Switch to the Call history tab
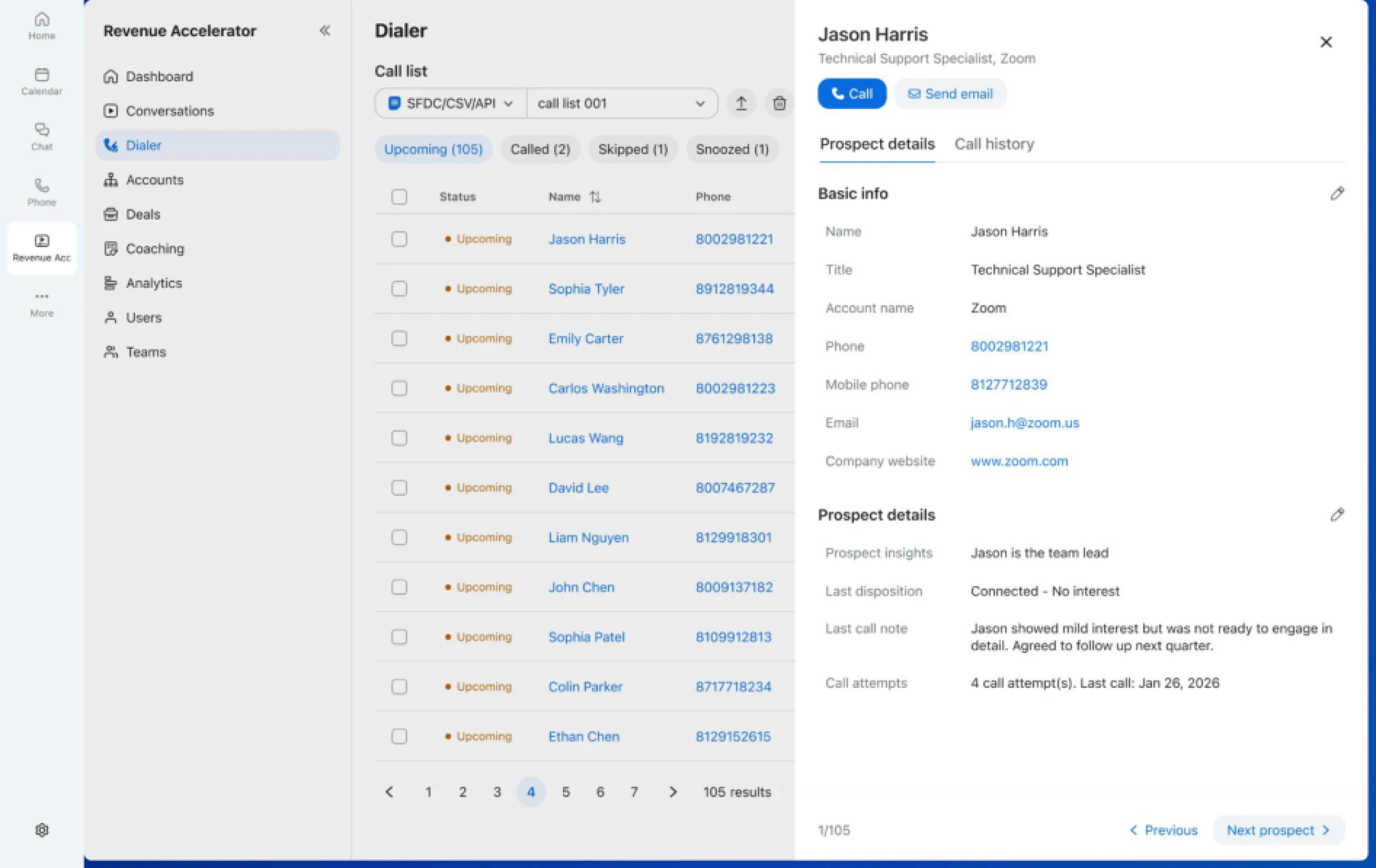The width and height of the screenshot is (1376, 868). [x=994, y=144]
